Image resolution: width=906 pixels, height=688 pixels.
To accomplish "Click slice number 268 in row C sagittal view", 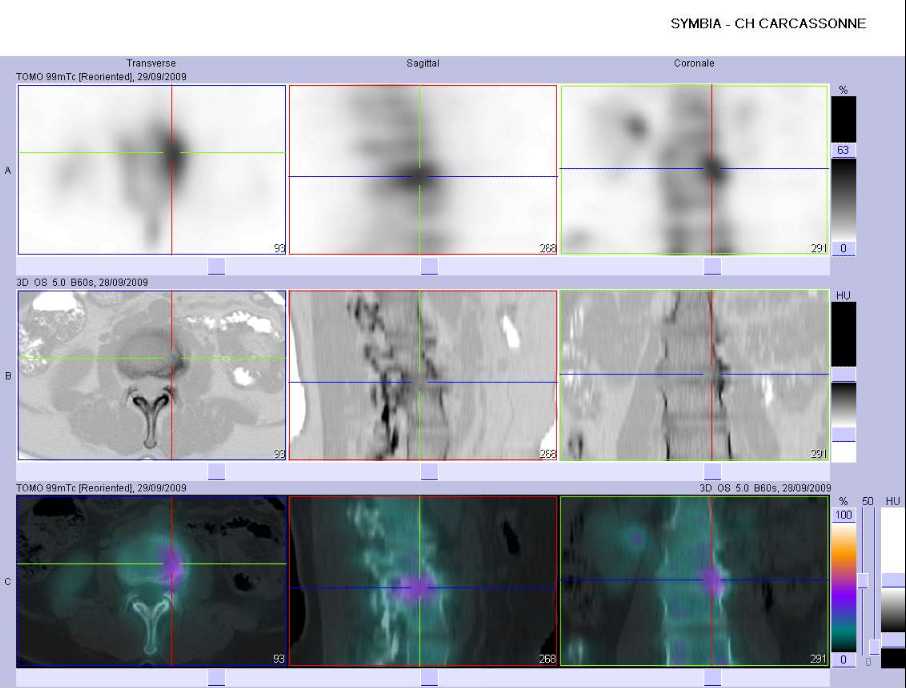I will [547, 659].
